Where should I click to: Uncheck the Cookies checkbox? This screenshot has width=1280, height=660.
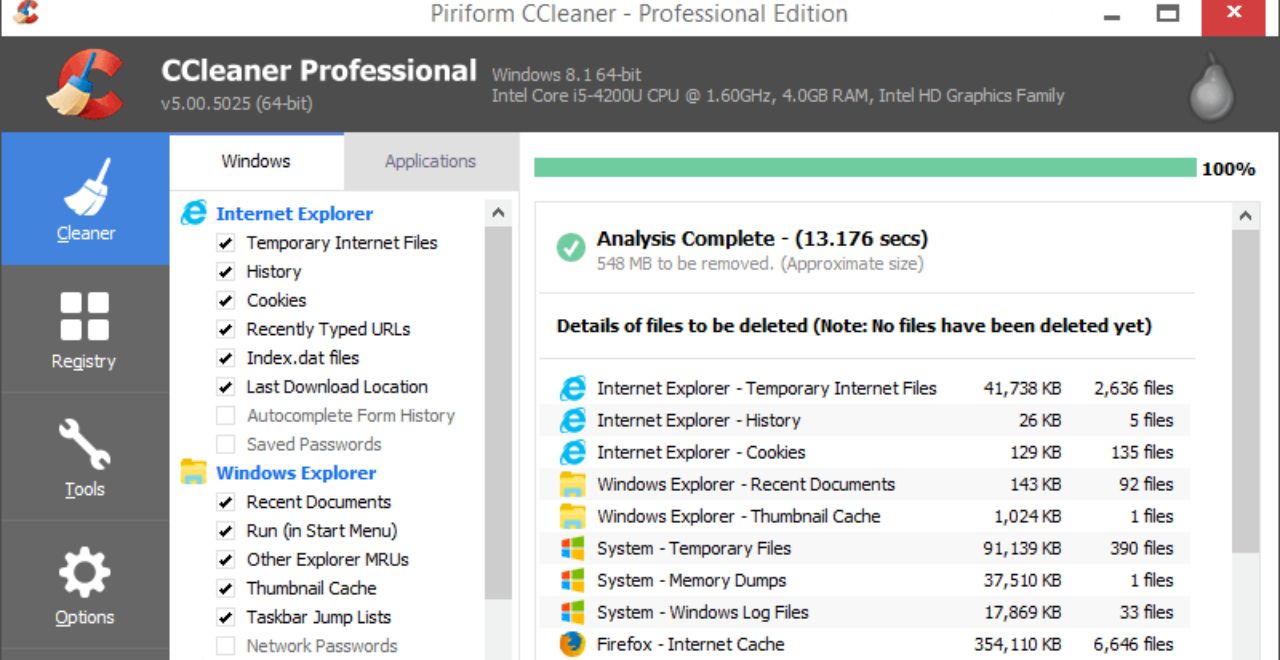click(x=226, y=300)
